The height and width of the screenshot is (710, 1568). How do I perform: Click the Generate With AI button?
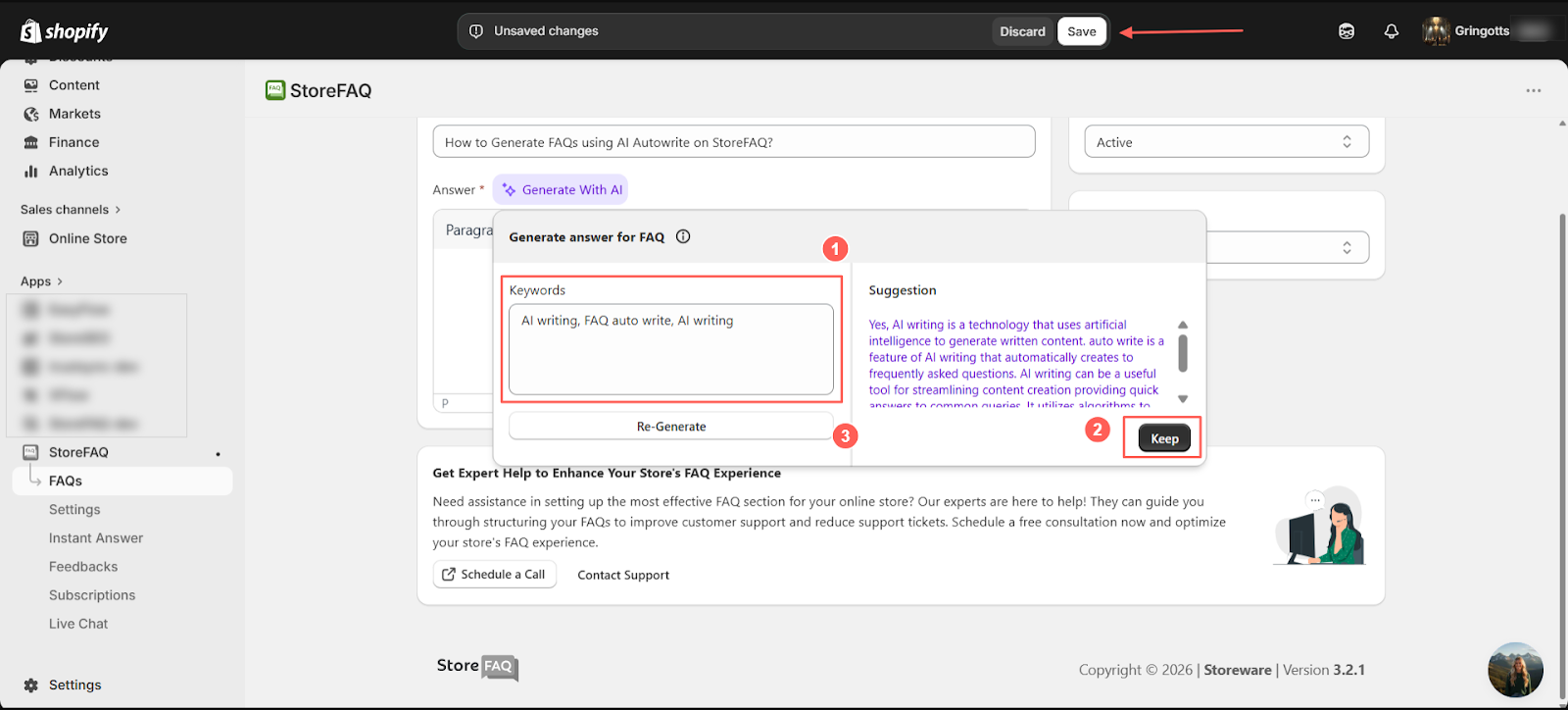point(561,190)
